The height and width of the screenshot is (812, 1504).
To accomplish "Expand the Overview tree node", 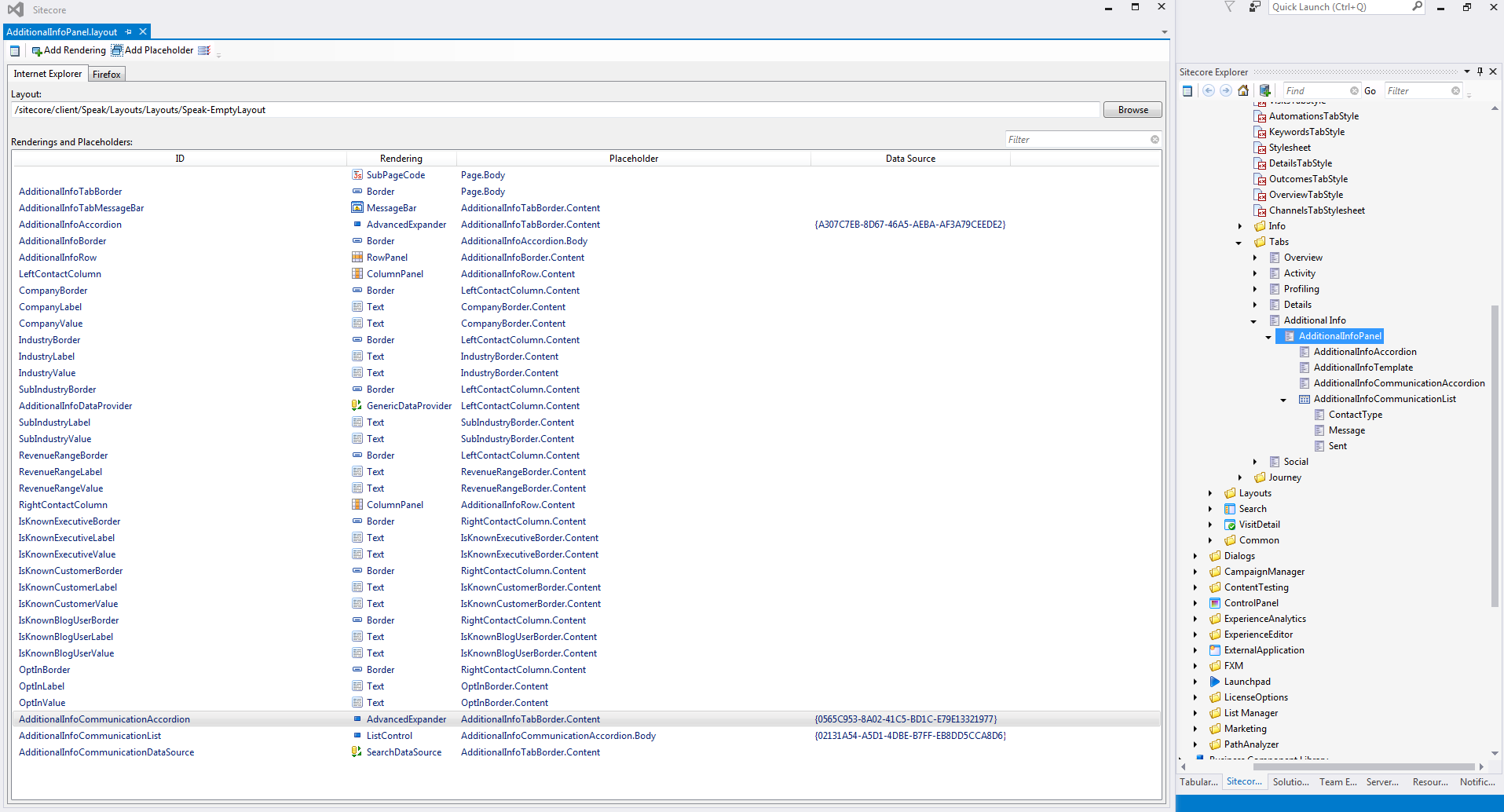I will tap(1254, 258).
